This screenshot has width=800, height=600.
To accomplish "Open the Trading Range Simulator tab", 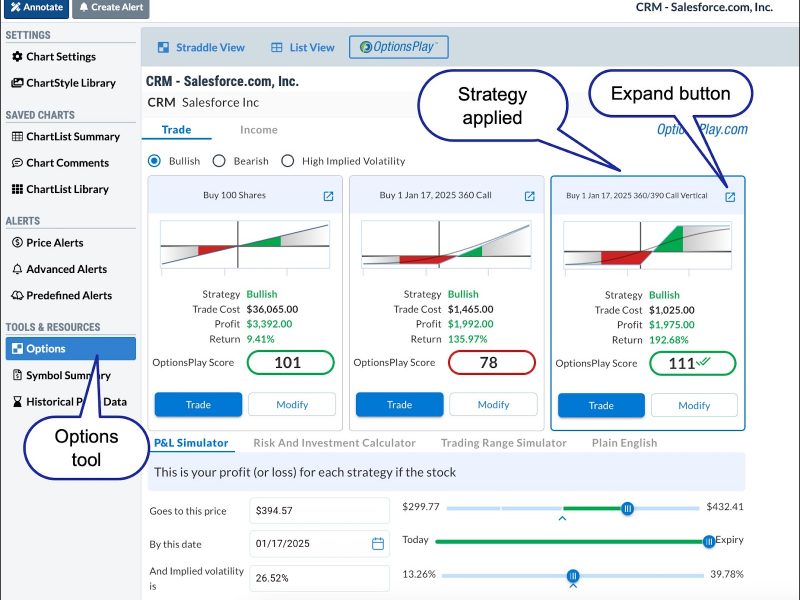I will [504, 443].
